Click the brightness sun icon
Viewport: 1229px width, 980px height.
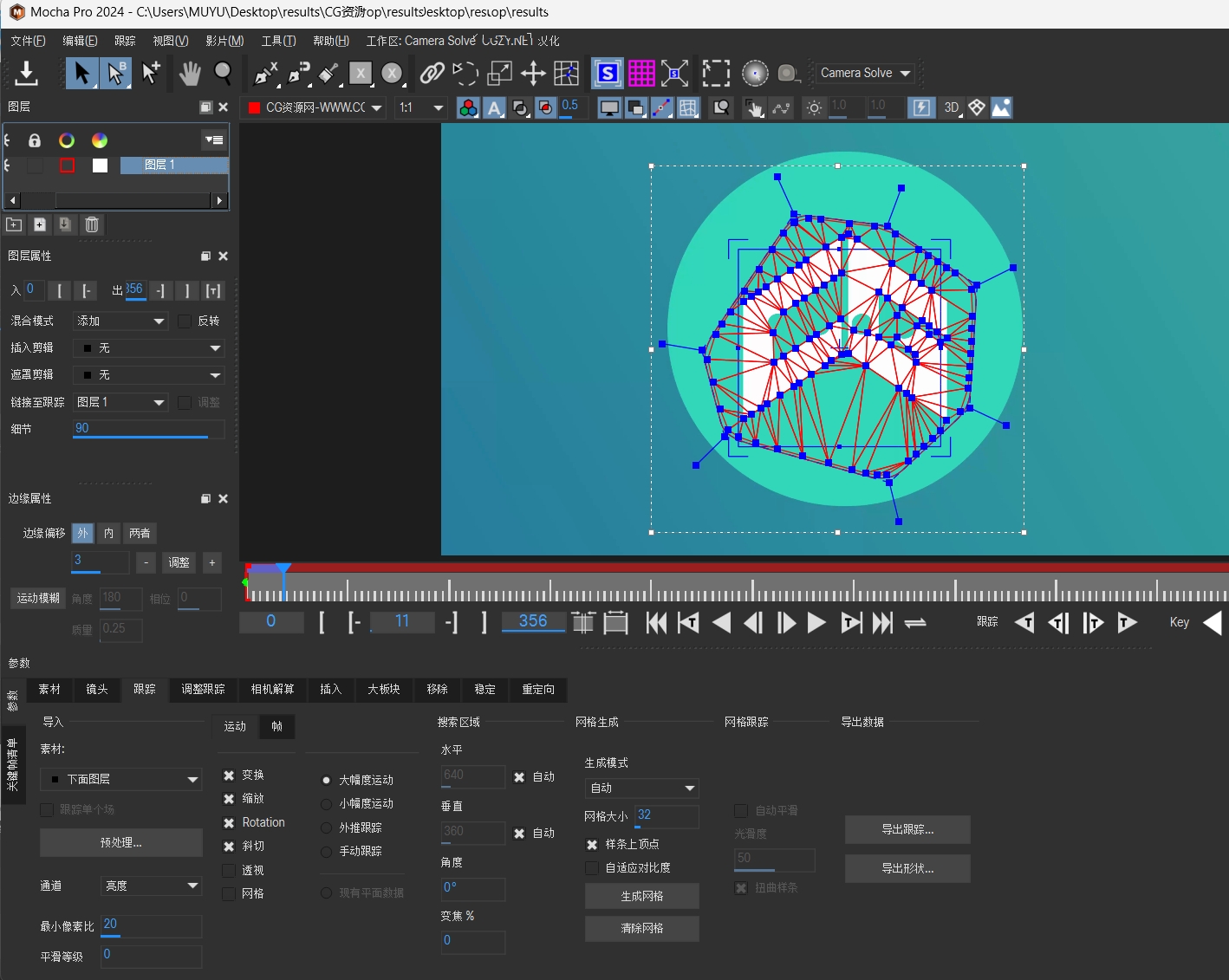(x=814, y=107)
